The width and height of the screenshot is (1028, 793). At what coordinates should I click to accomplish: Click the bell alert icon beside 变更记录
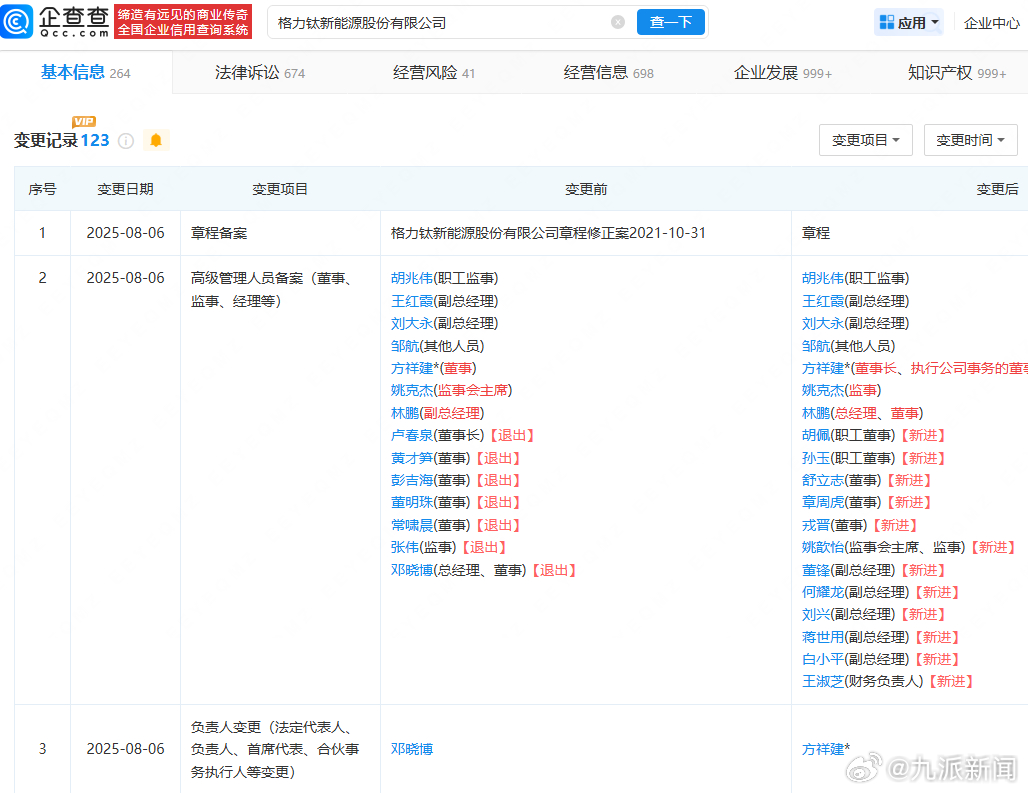point(156,140)
